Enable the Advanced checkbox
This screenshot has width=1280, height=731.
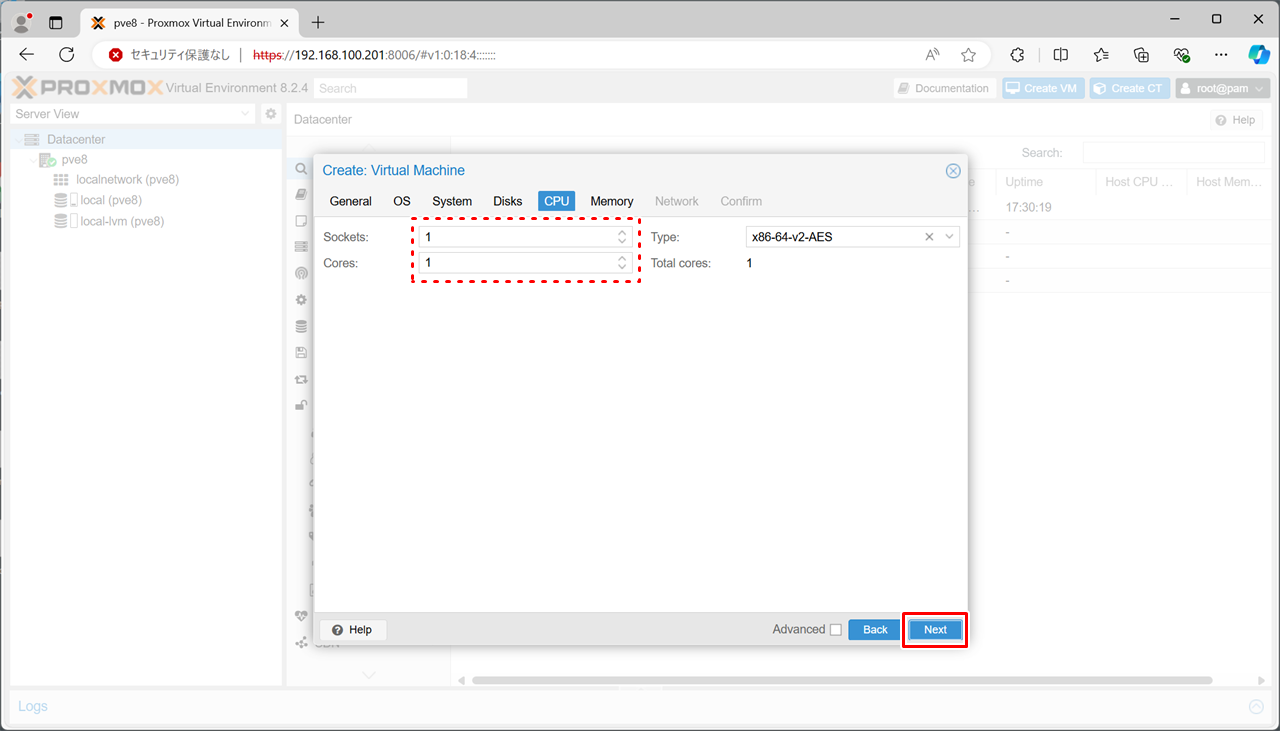[835, 630]
